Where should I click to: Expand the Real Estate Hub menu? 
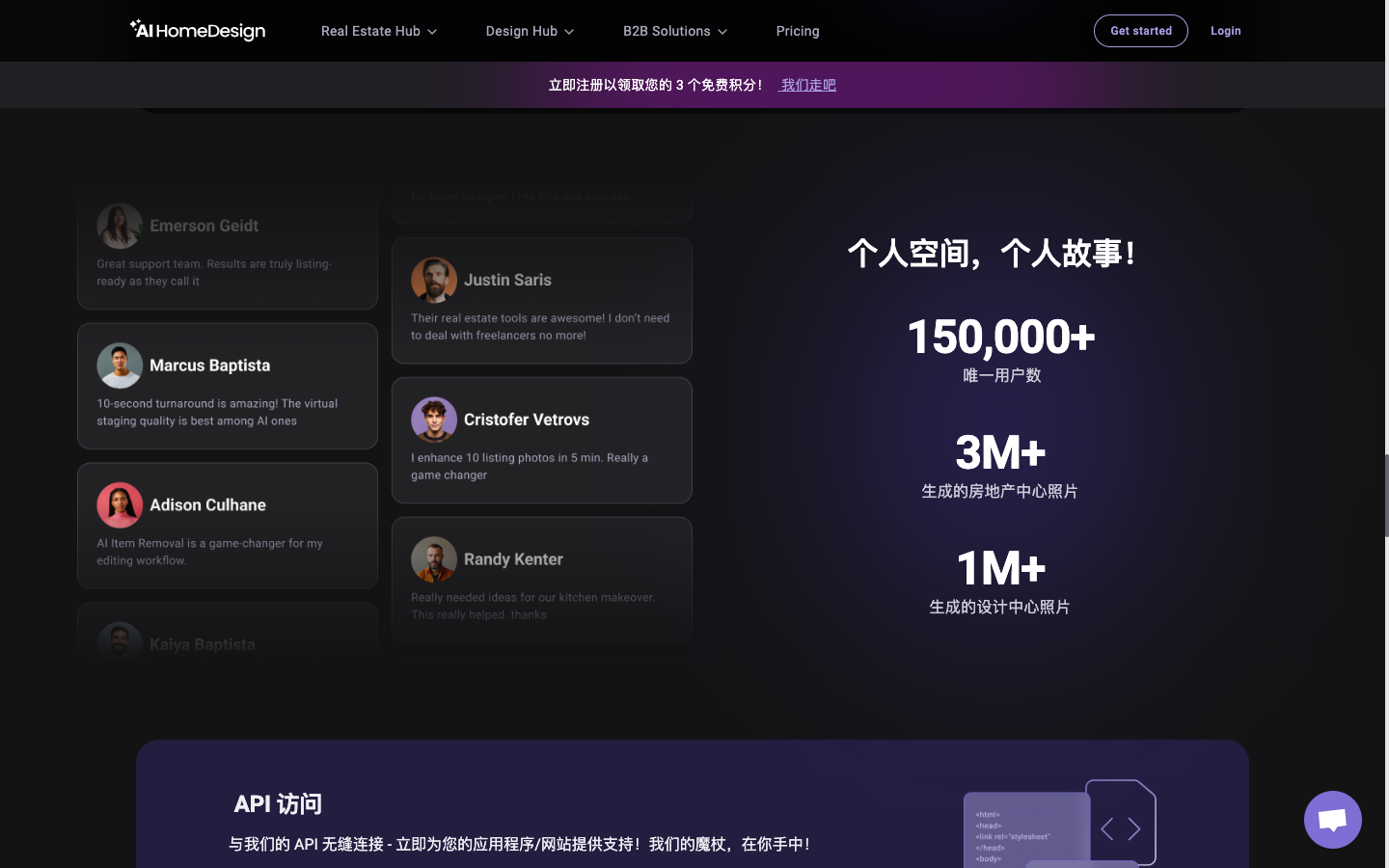point(379,31)
